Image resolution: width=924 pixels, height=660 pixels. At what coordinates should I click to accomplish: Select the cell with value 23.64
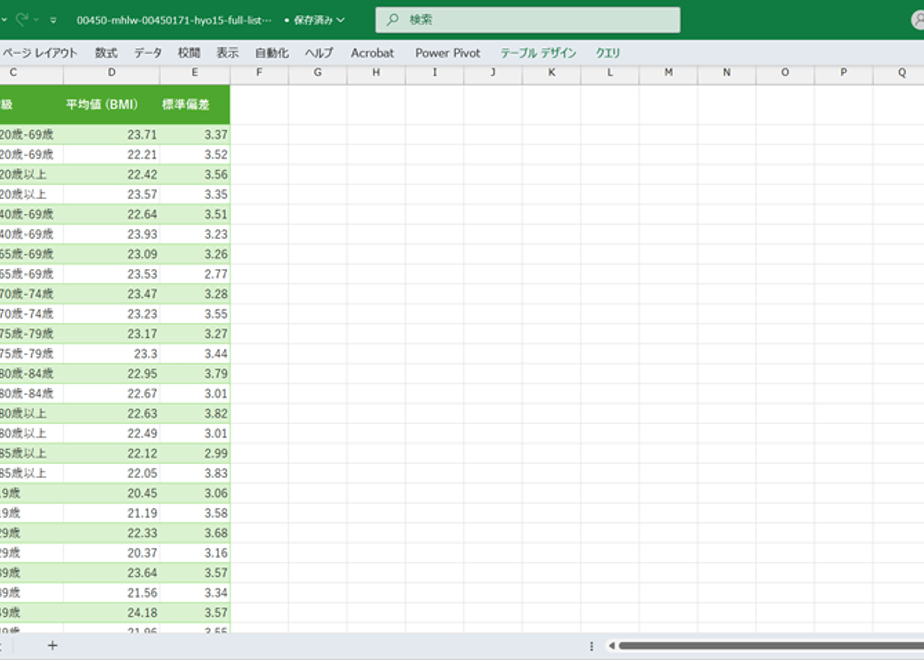111,573
